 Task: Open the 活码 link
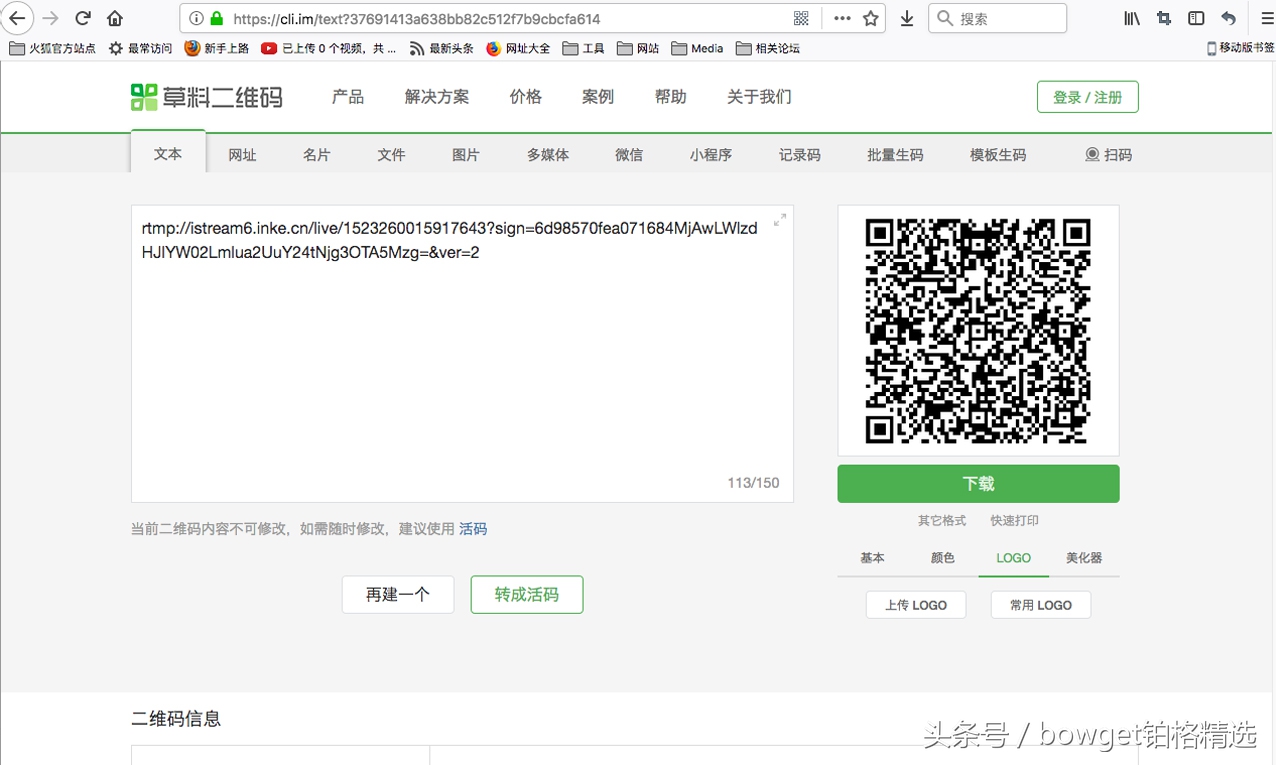[x=472, y=529]
